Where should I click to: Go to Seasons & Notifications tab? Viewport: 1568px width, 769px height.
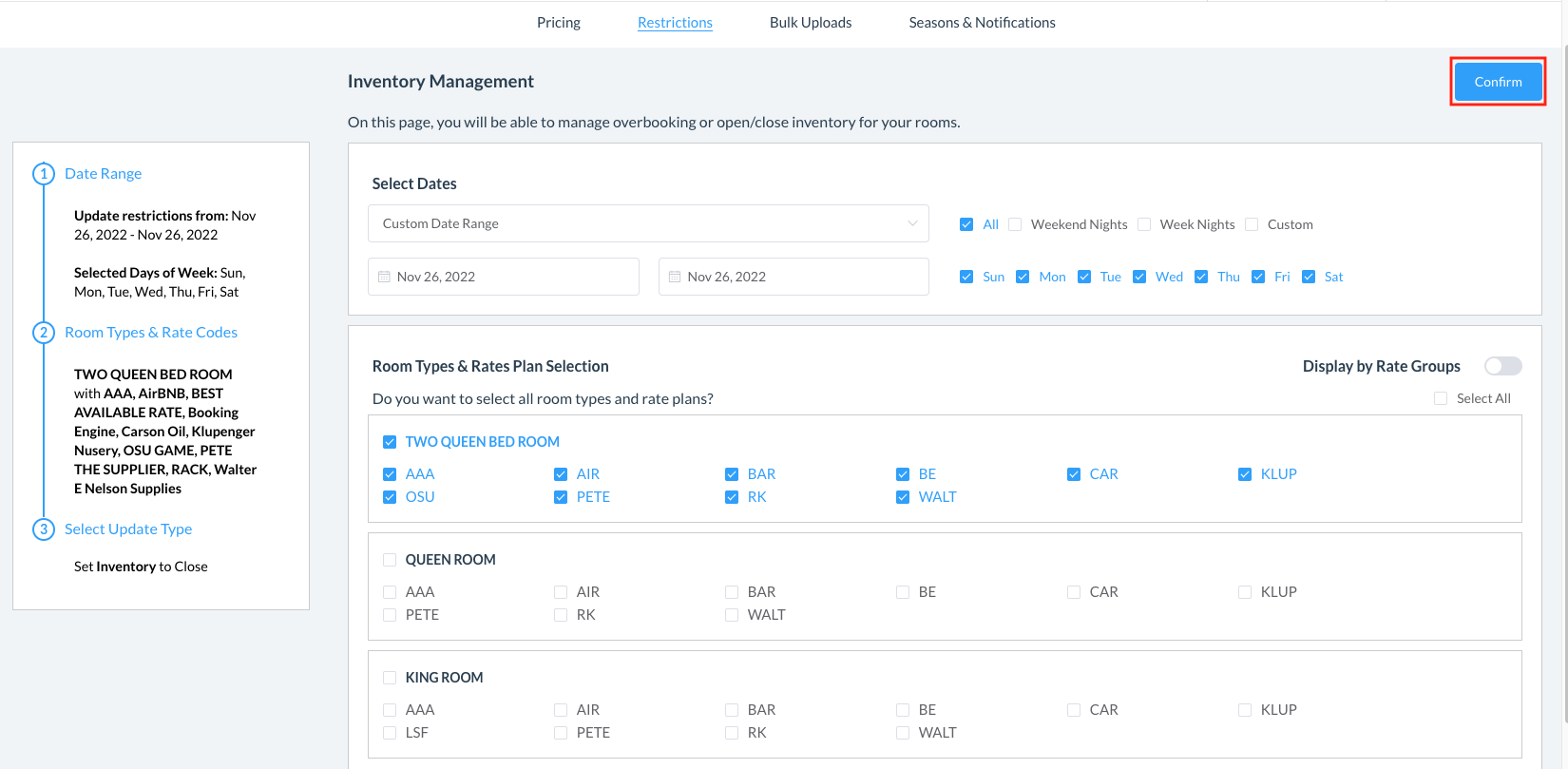(x=982, y=23)
